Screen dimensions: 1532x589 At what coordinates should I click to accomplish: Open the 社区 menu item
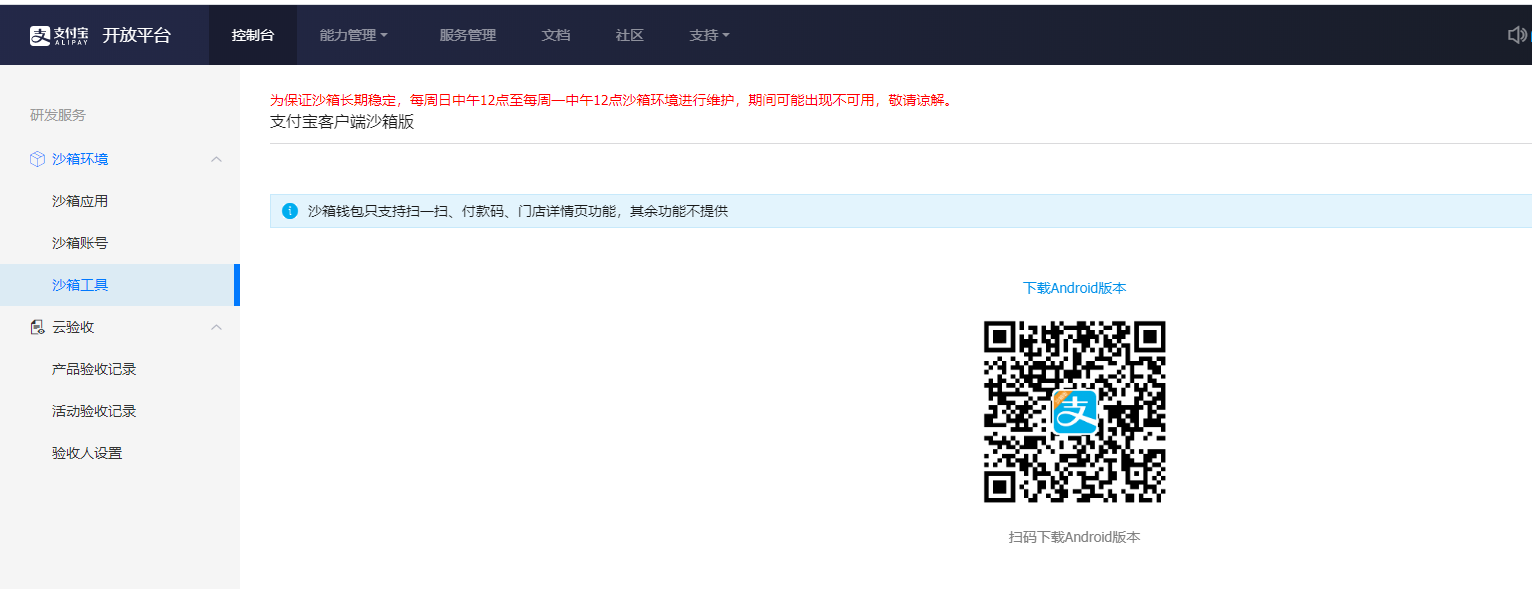click(630, 35)
